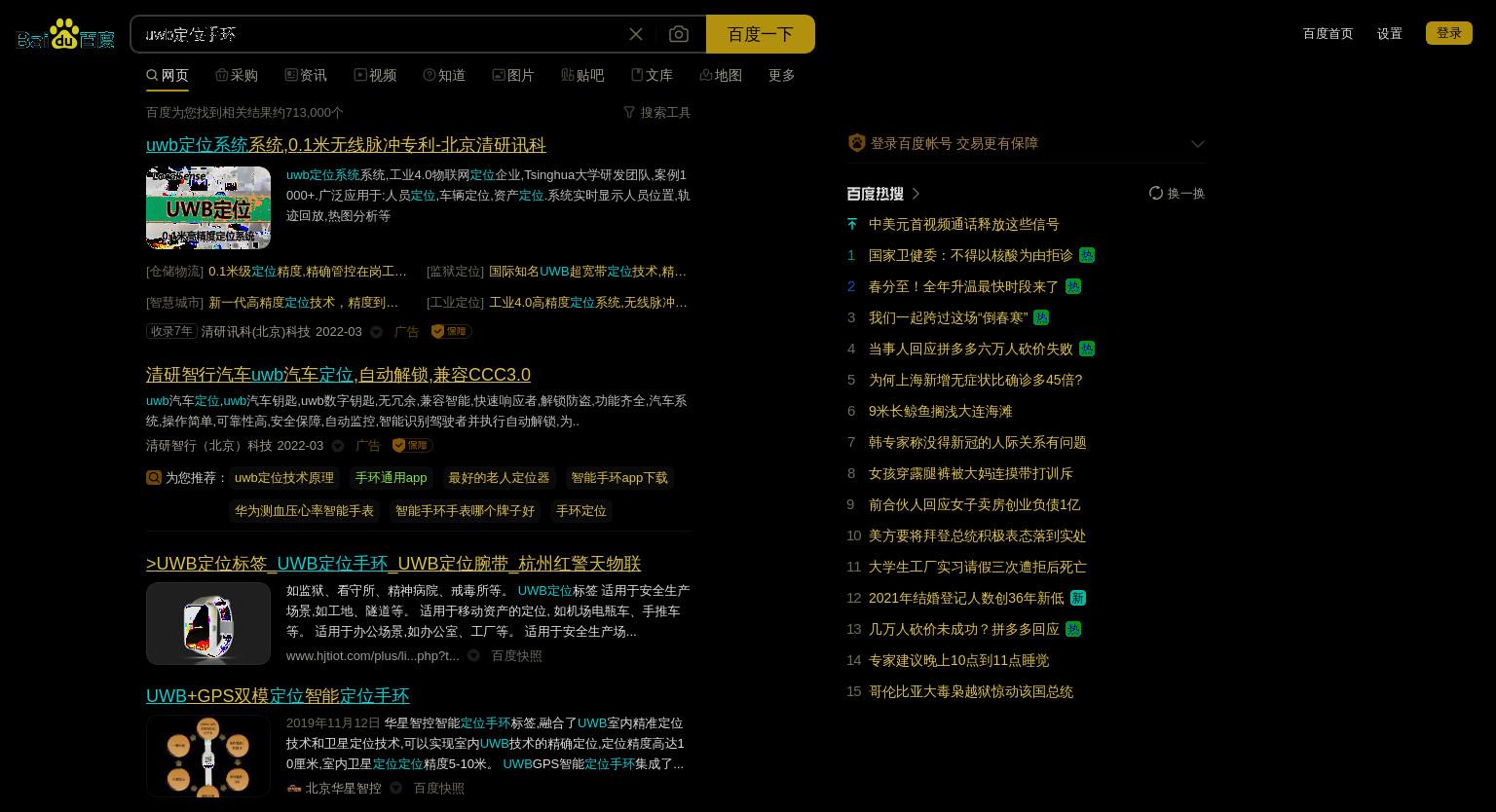Click the 登录 button
1496x812 pixels.
(x=1449, y=33)
